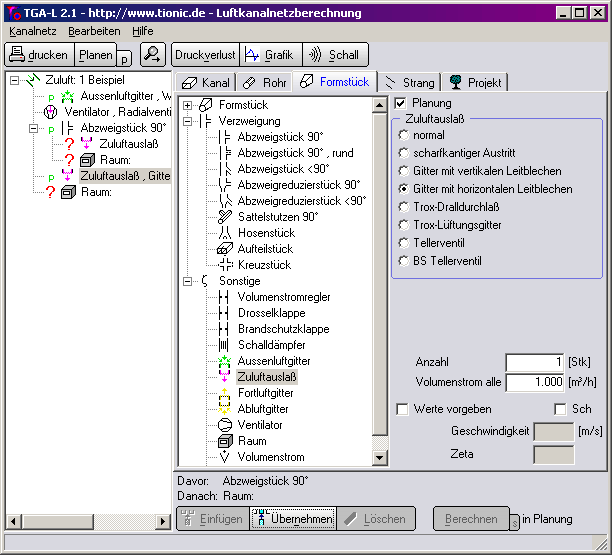Screen dimensions: 612x555
Task: Enable the Werte vorgeben checkbox
Action: pos(402,409)
